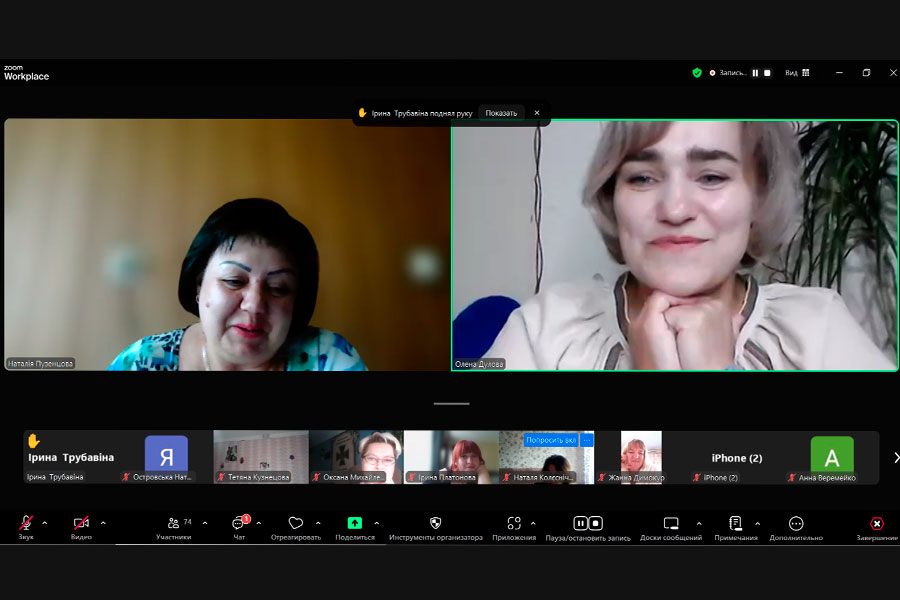The height and width of the screenshot is (600, 900).
Task: Click Олена Дулова active speaker video
Action: coord(675,245)
